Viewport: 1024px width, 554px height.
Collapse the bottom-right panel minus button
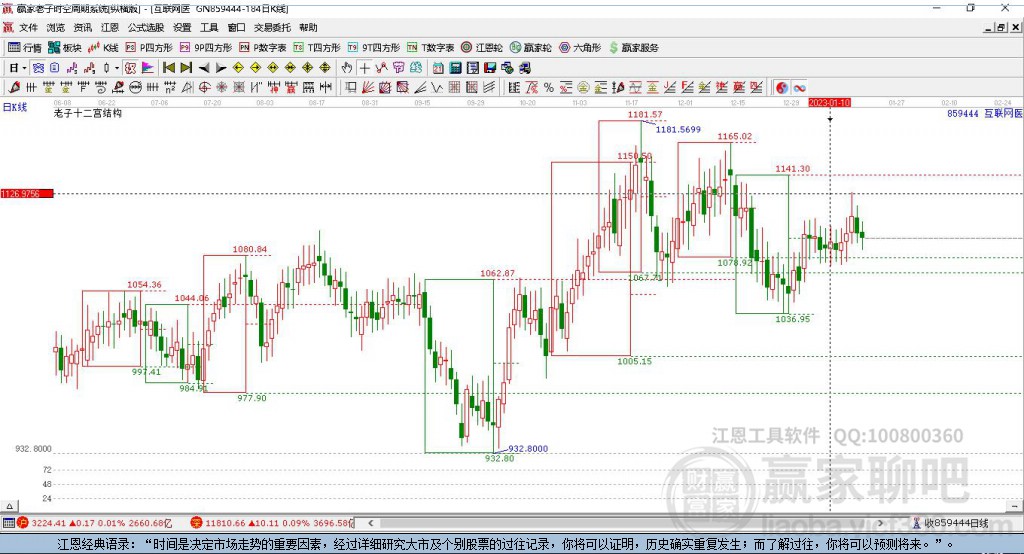coord(1014,506)
